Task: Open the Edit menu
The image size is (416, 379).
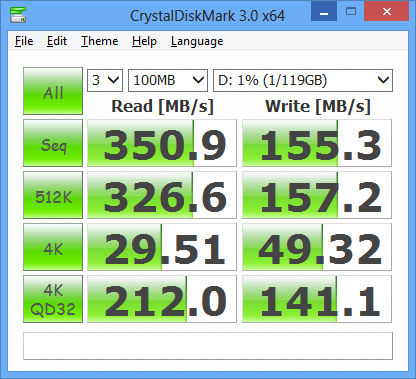Action: (57, 41)
